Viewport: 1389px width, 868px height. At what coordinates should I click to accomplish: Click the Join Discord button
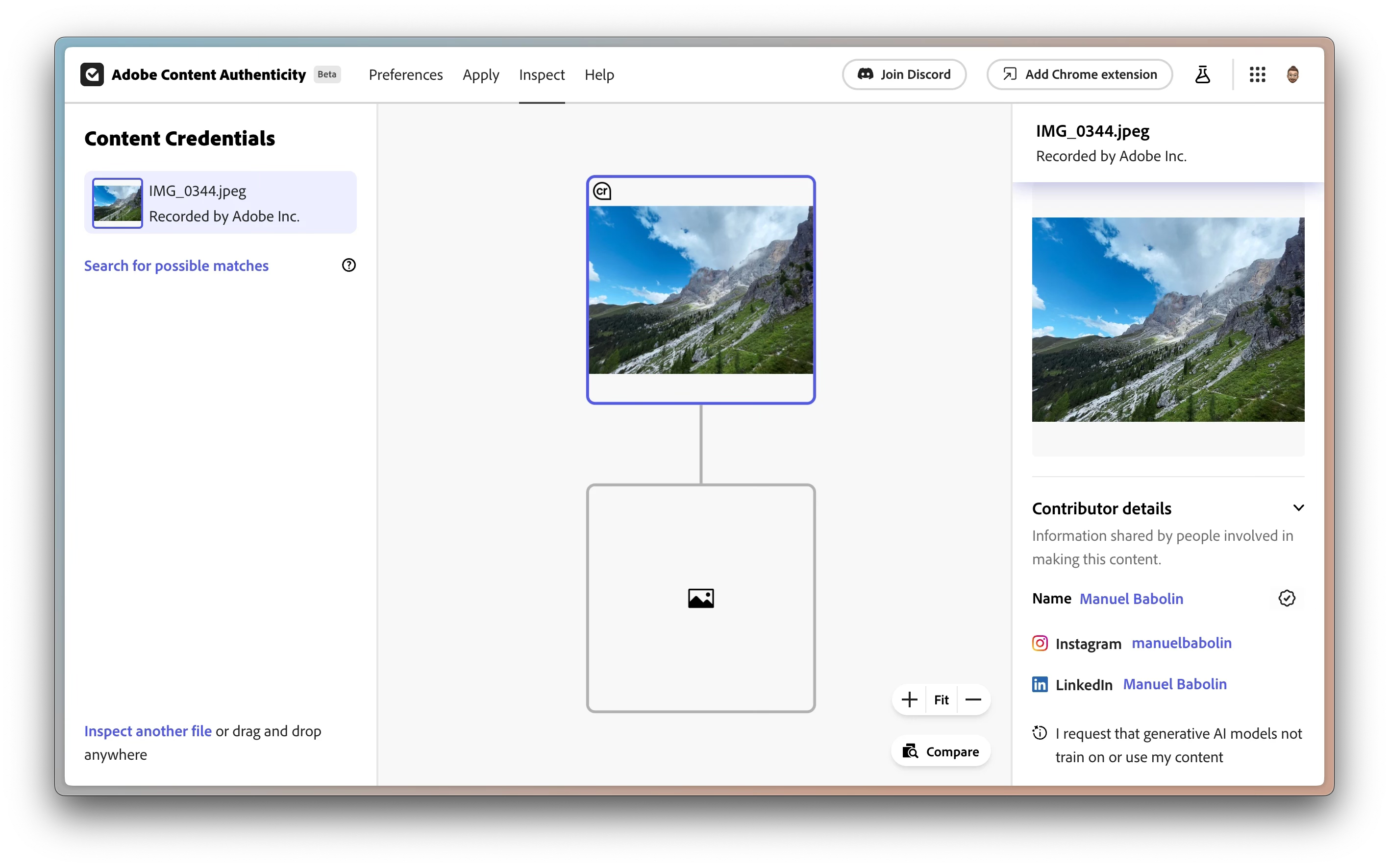tap(904, 74)
